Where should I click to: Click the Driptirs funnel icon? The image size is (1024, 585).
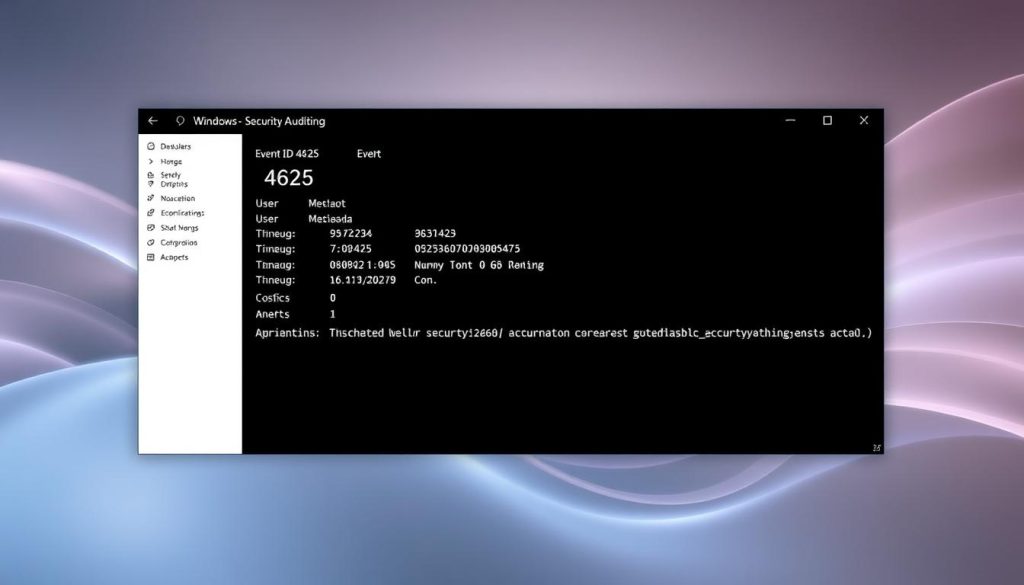[x=150, y=184]
